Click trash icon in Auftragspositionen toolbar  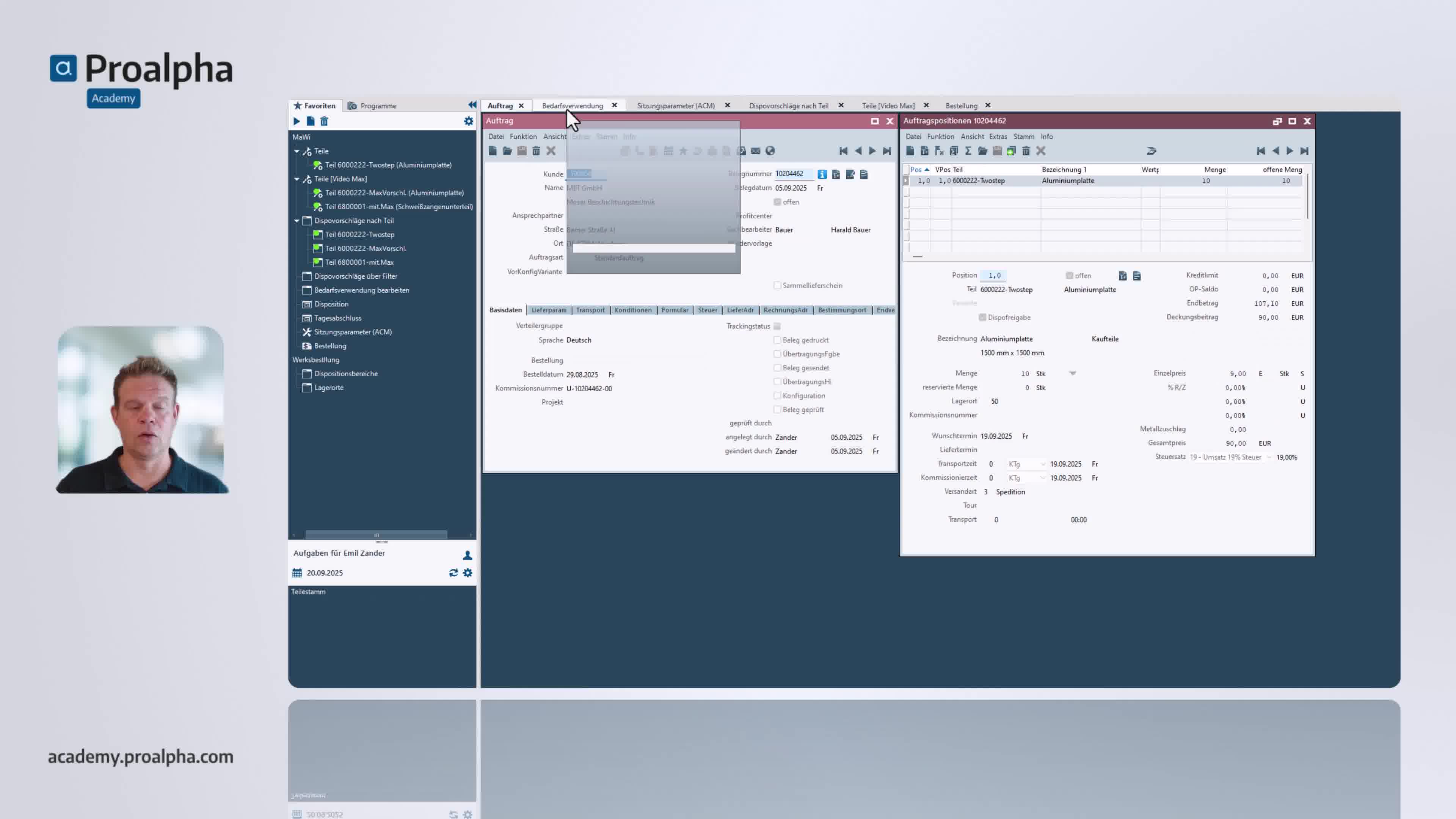pyautogui.click(x=1026, y=151)
